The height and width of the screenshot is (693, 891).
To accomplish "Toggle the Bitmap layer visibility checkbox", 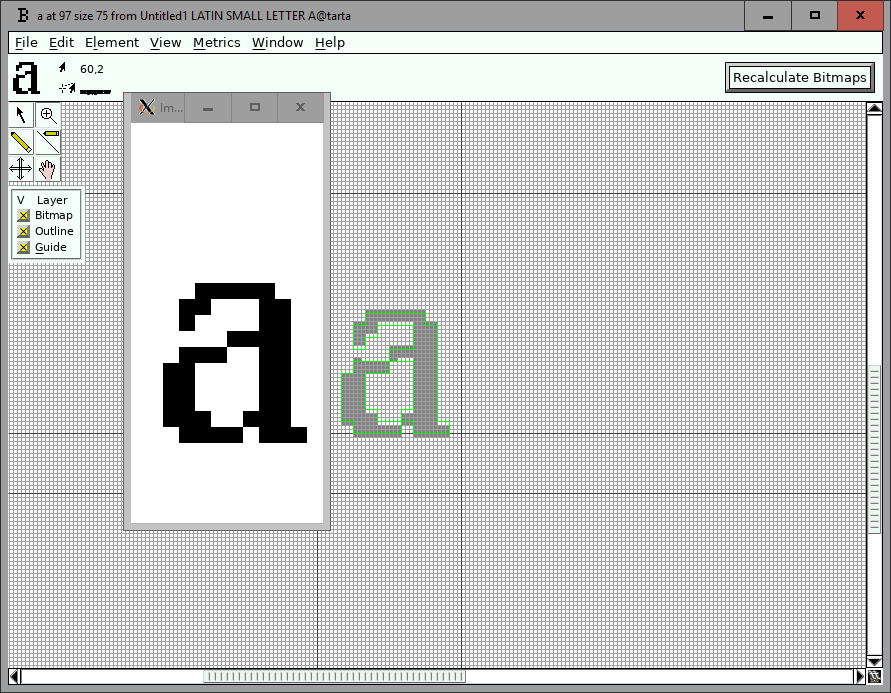I will click(x=24, y=216).
